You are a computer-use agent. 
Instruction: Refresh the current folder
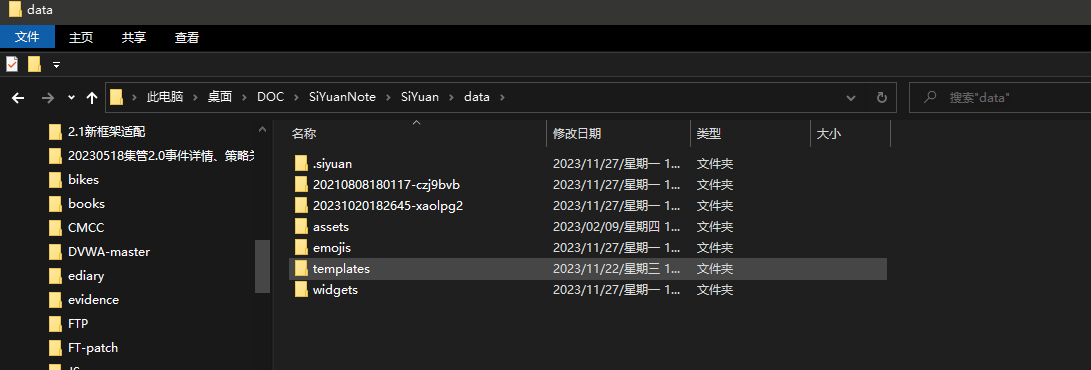882,97
